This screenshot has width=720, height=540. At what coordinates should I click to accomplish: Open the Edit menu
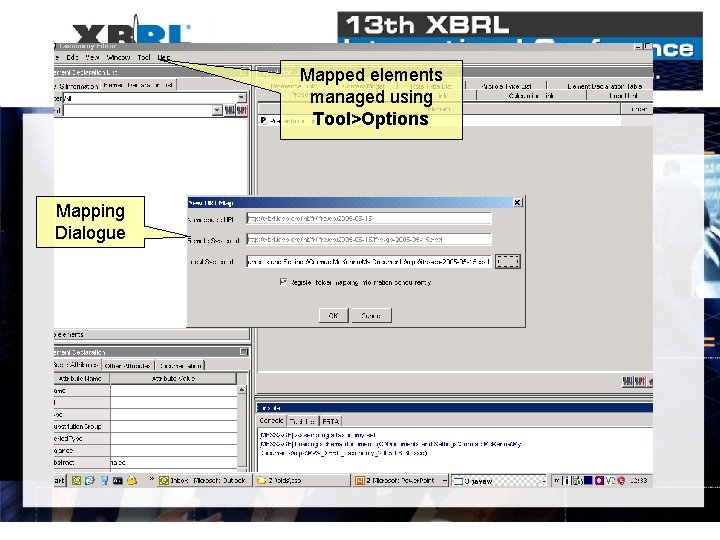(72, 57)
